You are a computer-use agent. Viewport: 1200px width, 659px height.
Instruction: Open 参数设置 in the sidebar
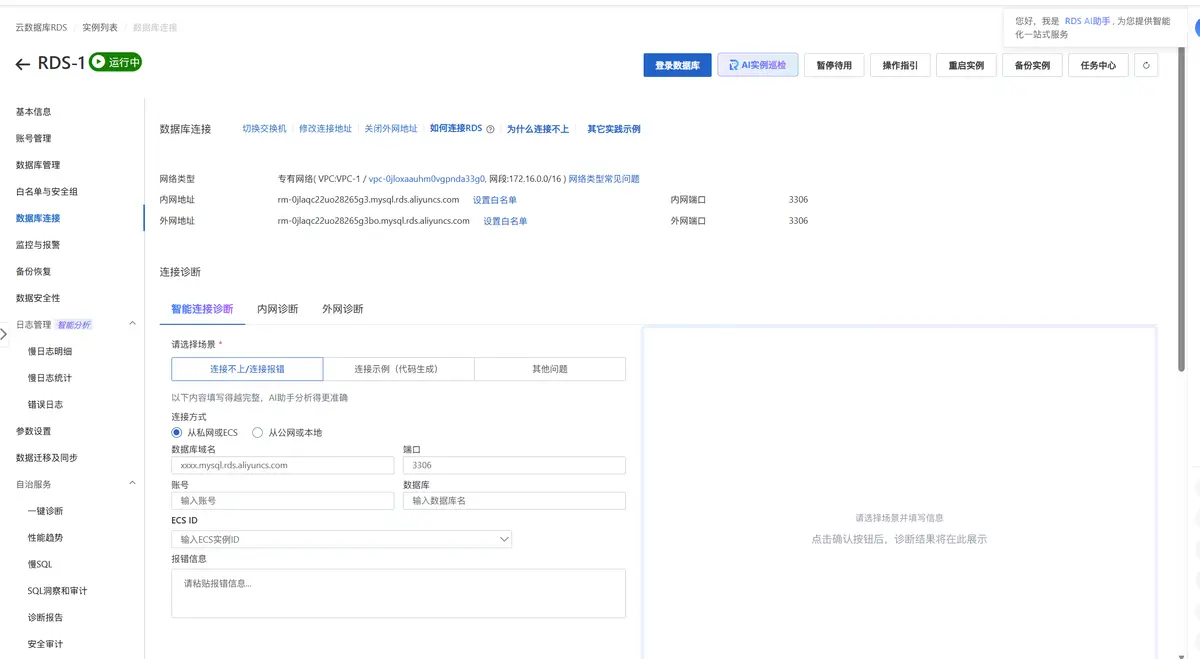pos(33,431)
